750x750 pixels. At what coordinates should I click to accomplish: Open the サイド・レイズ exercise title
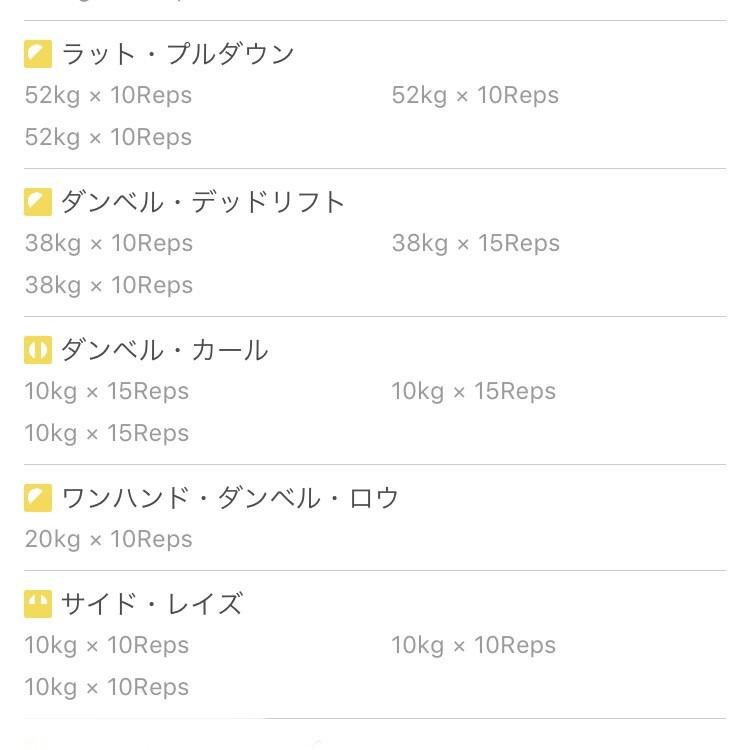152,604
